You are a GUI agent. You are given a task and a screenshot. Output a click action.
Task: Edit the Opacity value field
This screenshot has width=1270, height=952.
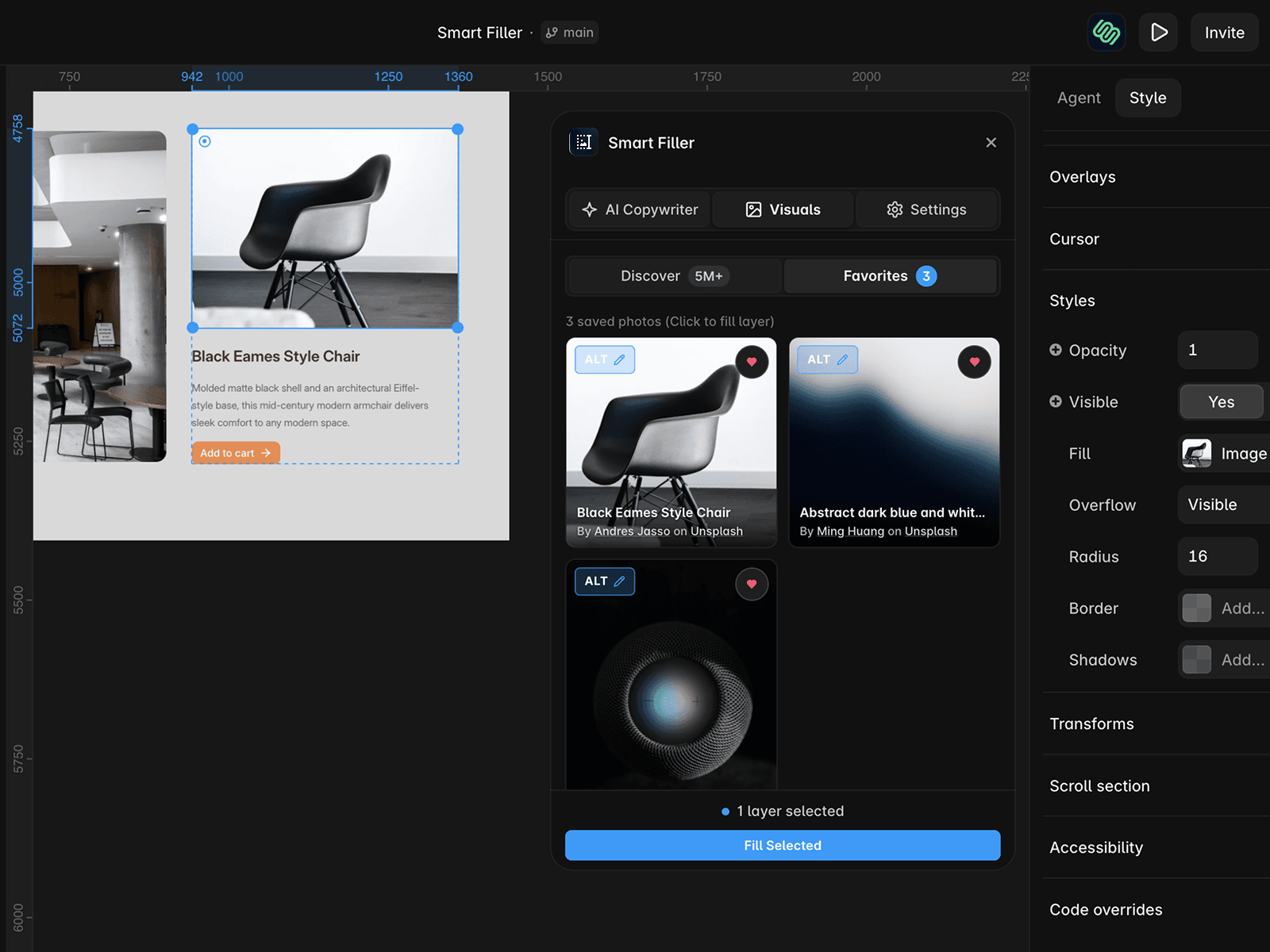(1218, 350)
